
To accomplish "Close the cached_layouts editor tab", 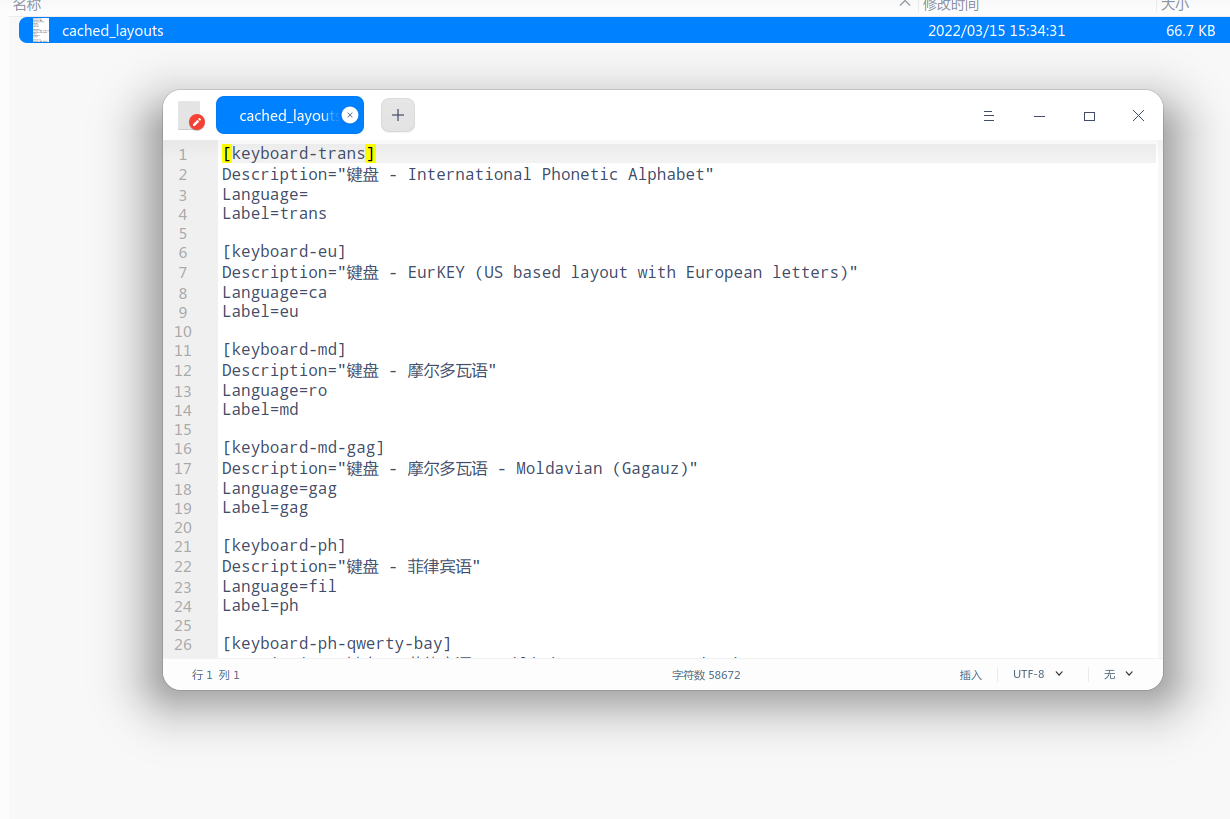I will (349, 115).
